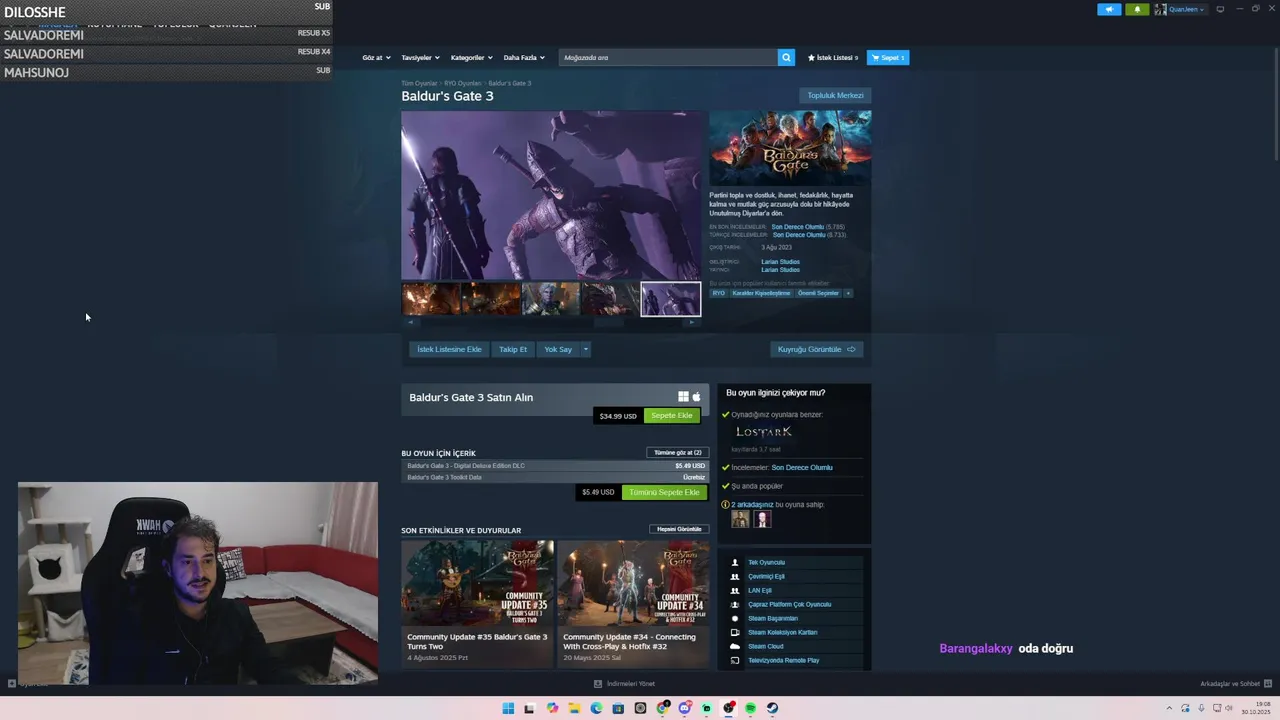Click Tümüne göz at (2) button

click(x=678, y=452)
